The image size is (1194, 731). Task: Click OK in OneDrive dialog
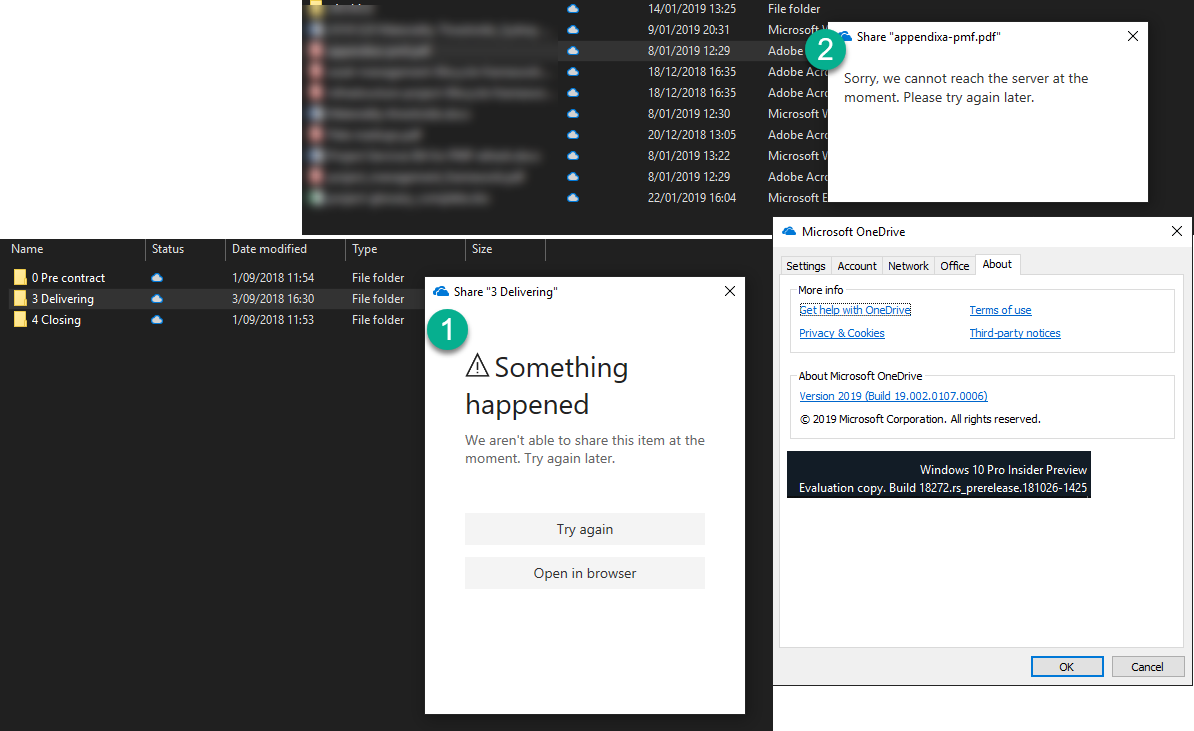point(1067,666)
